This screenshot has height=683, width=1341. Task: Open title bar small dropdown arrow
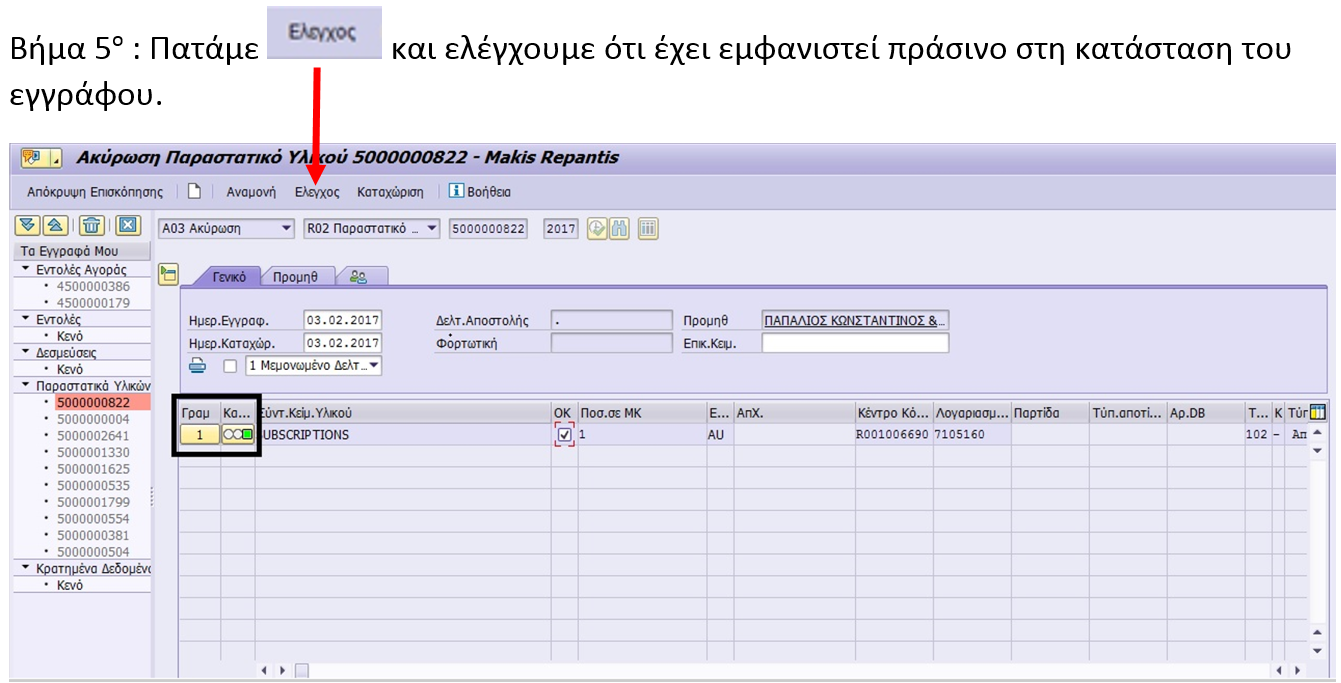(55, 158)
